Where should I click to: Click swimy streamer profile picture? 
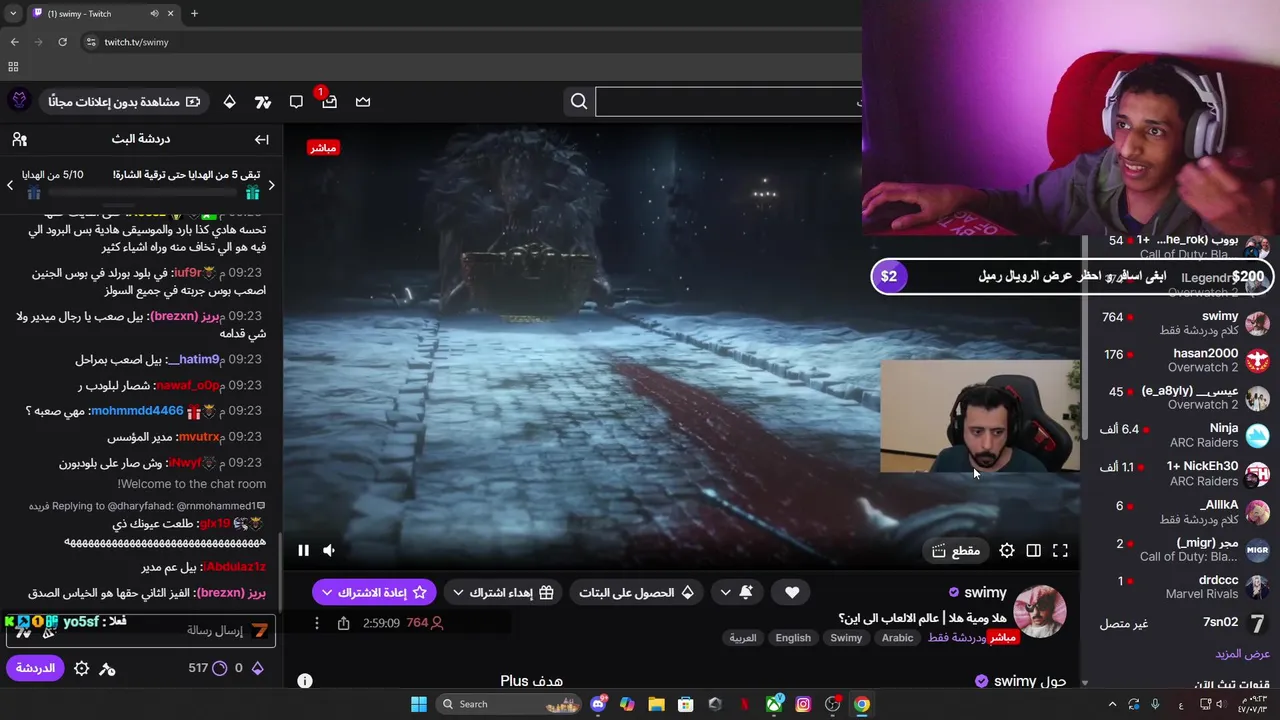pos(1040,611)
